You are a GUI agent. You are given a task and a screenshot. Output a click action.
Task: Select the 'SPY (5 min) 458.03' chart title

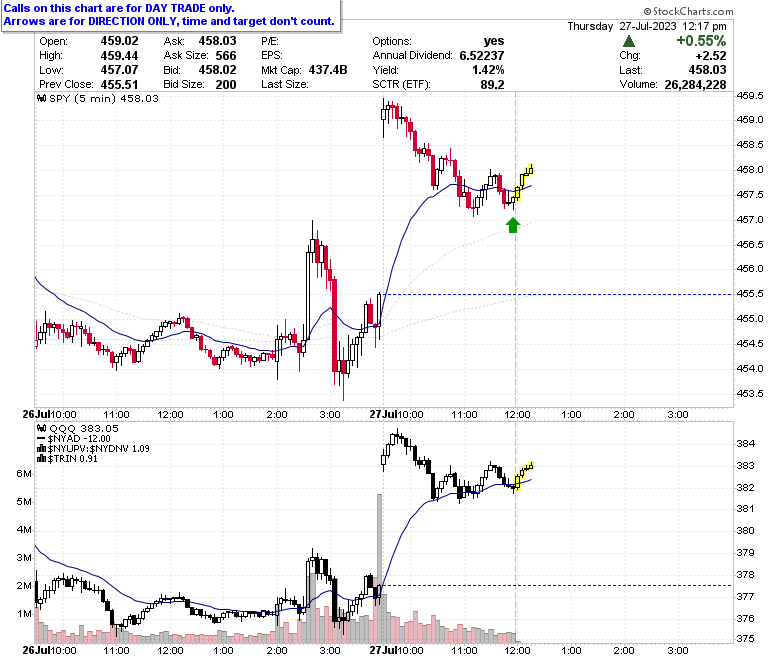point(104,98)
